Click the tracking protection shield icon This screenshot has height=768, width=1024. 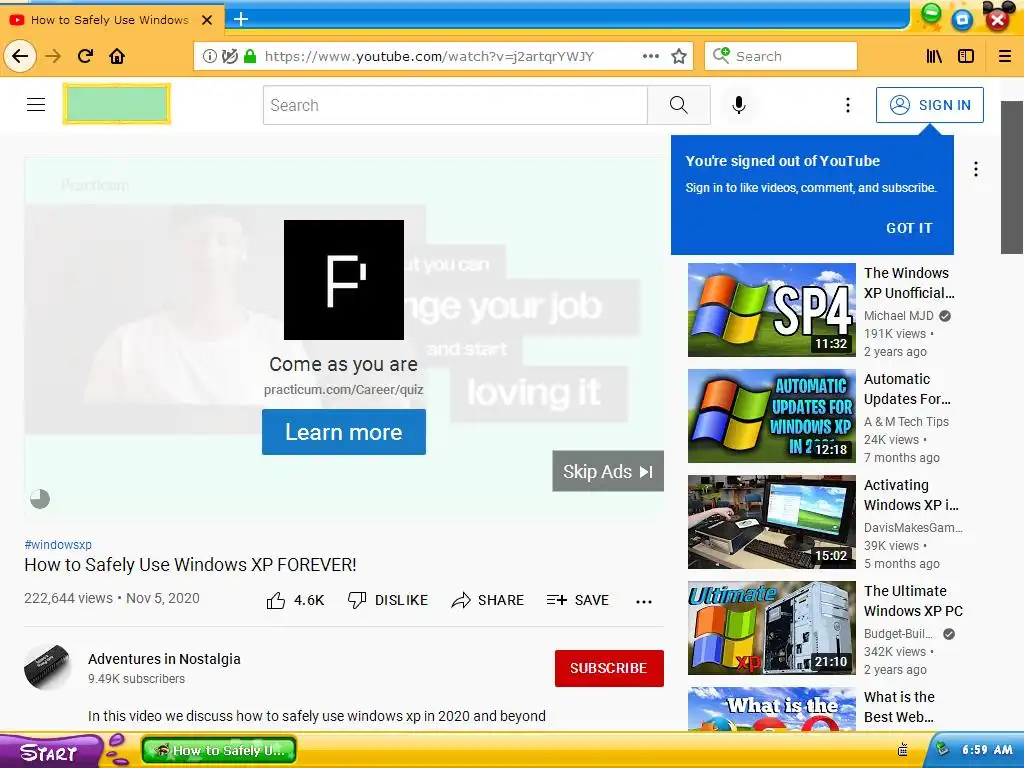(229, 56)
